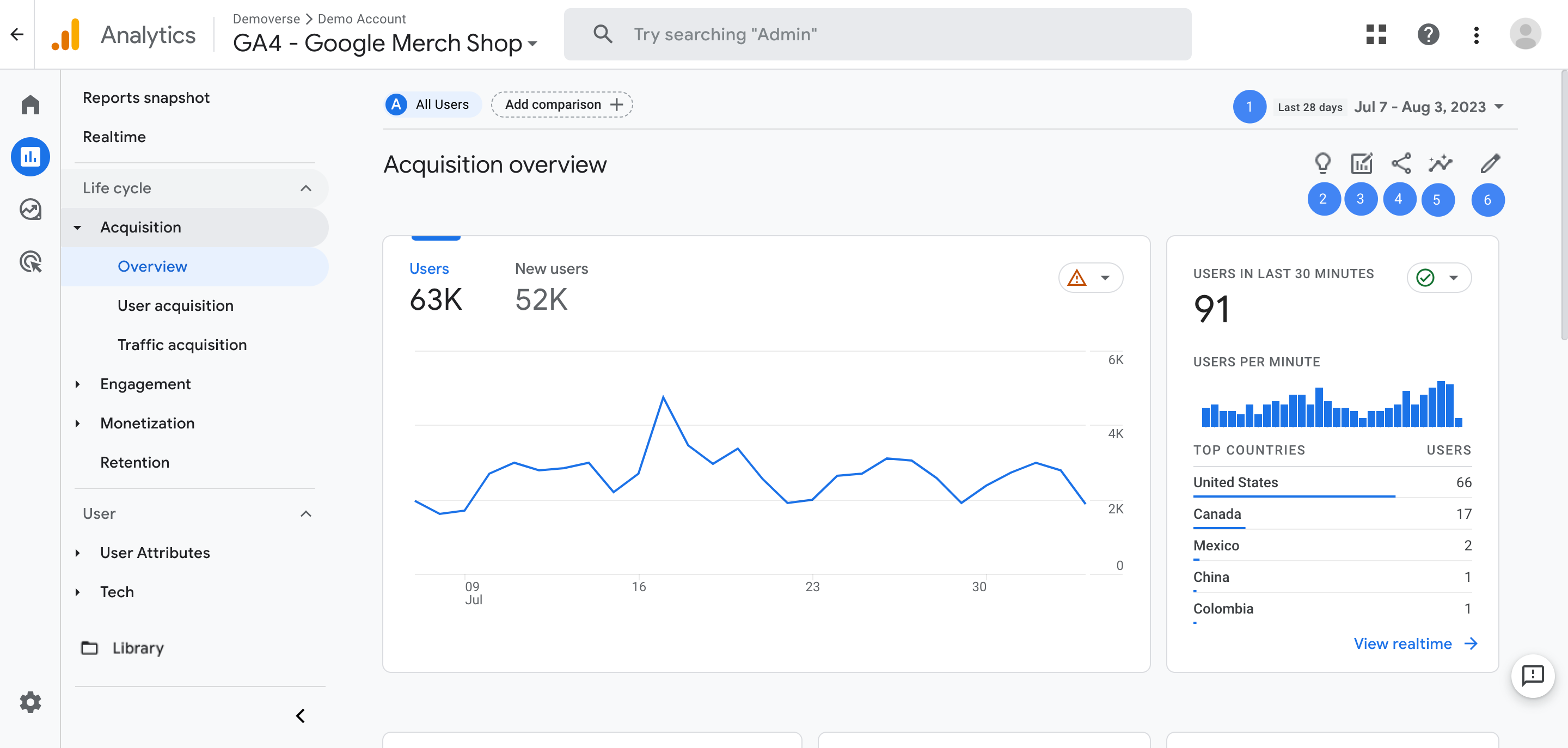This screenshot has width=1568, height=748.
Task: Select the Reports icon in left rail
Action: coord(30,157)
